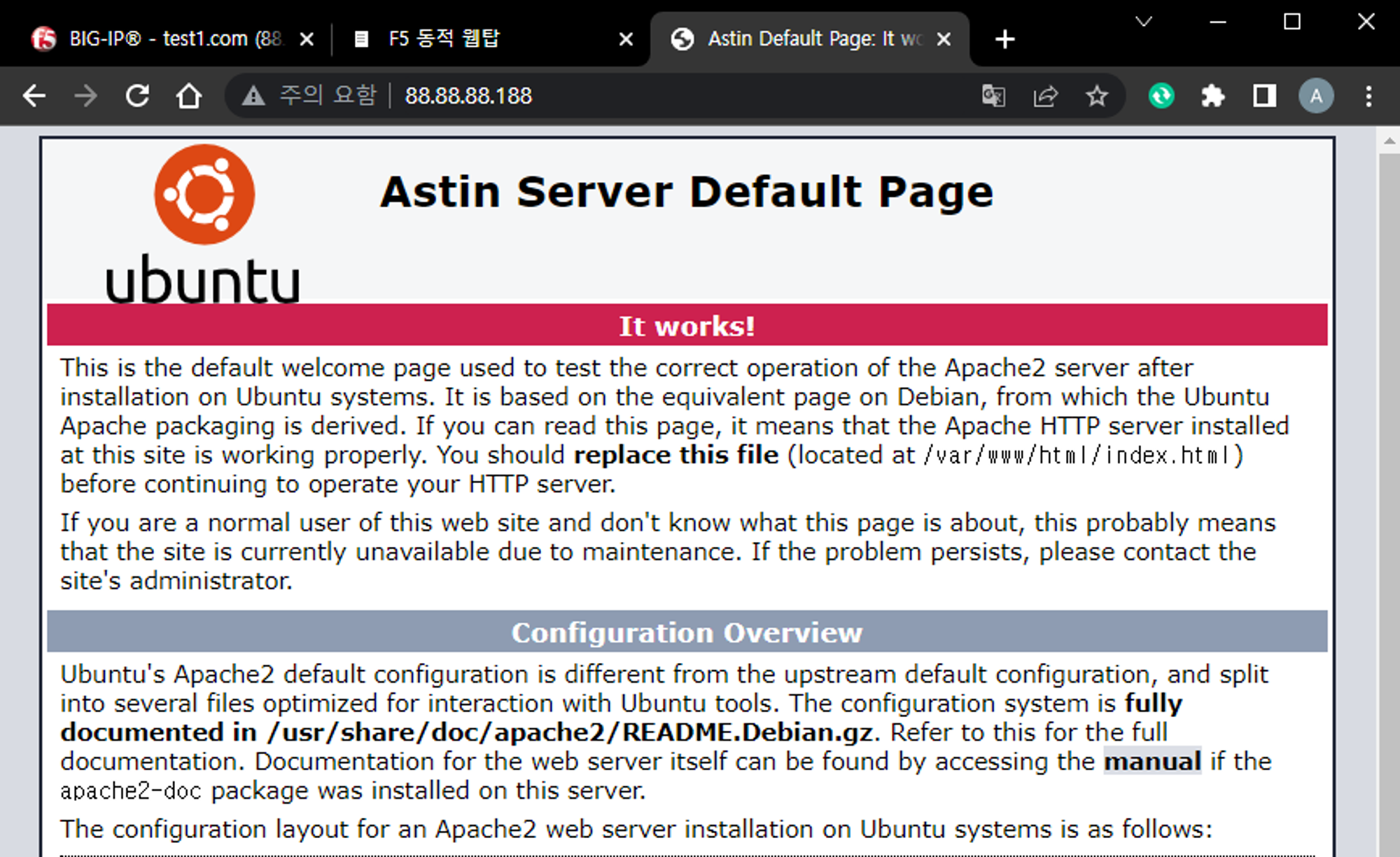Click the address bar showing 88.88.88.188
This screenshot has height=857, width=1400.
point(630,96)
